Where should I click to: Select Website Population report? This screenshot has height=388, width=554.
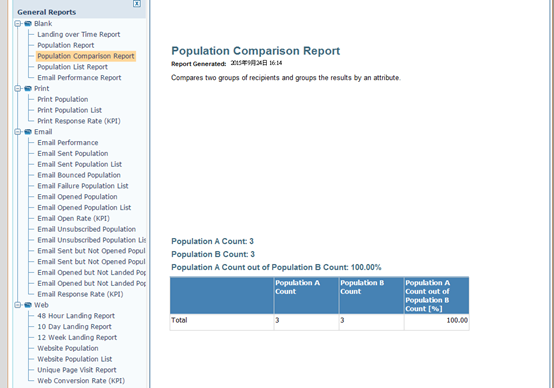click(x=68, y=348)
